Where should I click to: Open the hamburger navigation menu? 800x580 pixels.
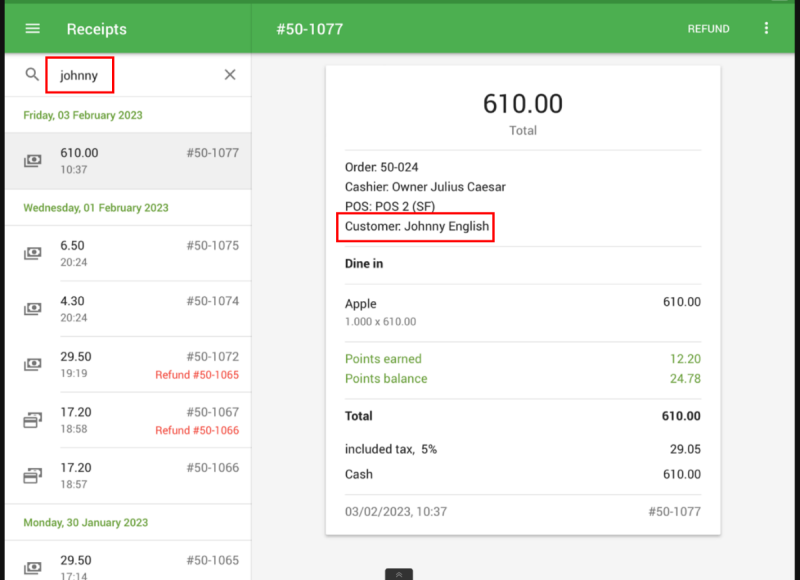click(33, 28)
